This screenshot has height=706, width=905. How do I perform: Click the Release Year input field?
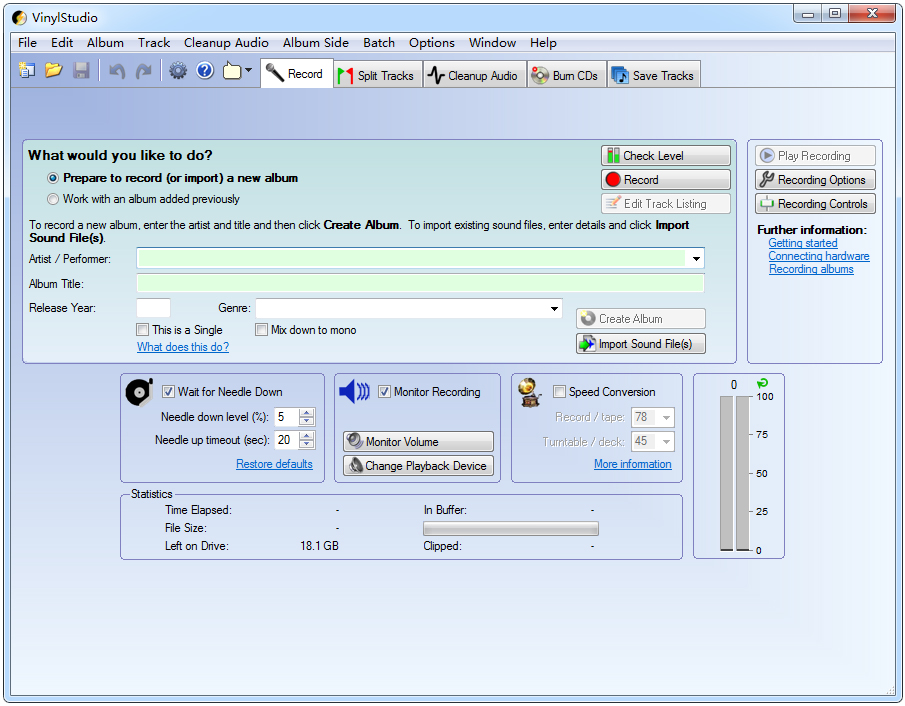point(153,308)
